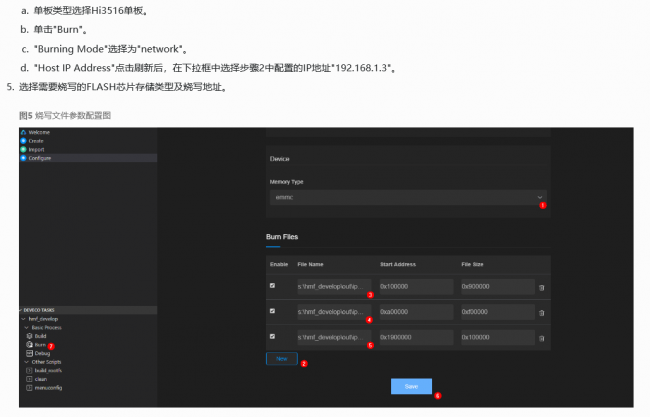The height and width of the screenshot is (417, 650).
Task: Click the File Size column header
Action: tap(472, 264)
